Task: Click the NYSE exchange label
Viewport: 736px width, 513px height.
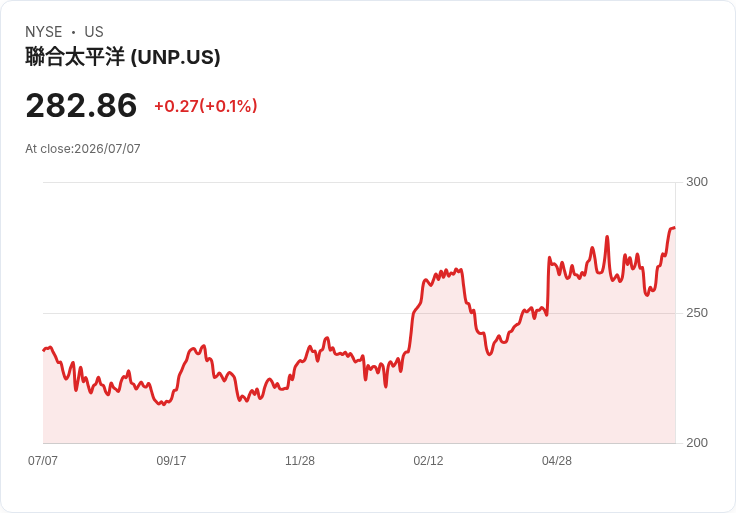Action: tap(44, 32)
